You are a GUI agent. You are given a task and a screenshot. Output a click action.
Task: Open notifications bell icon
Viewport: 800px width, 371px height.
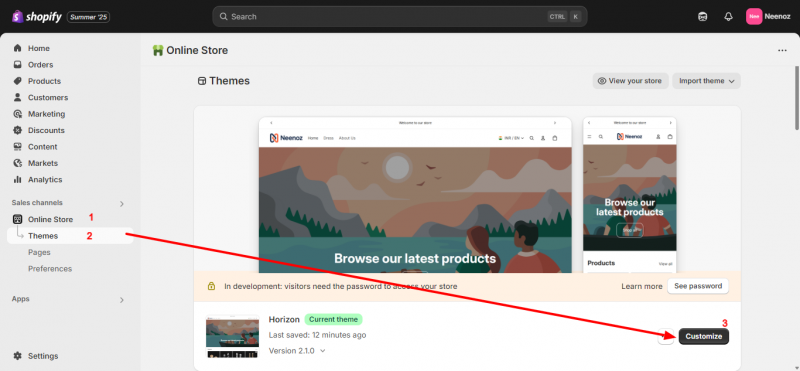(x=728, y=16)
